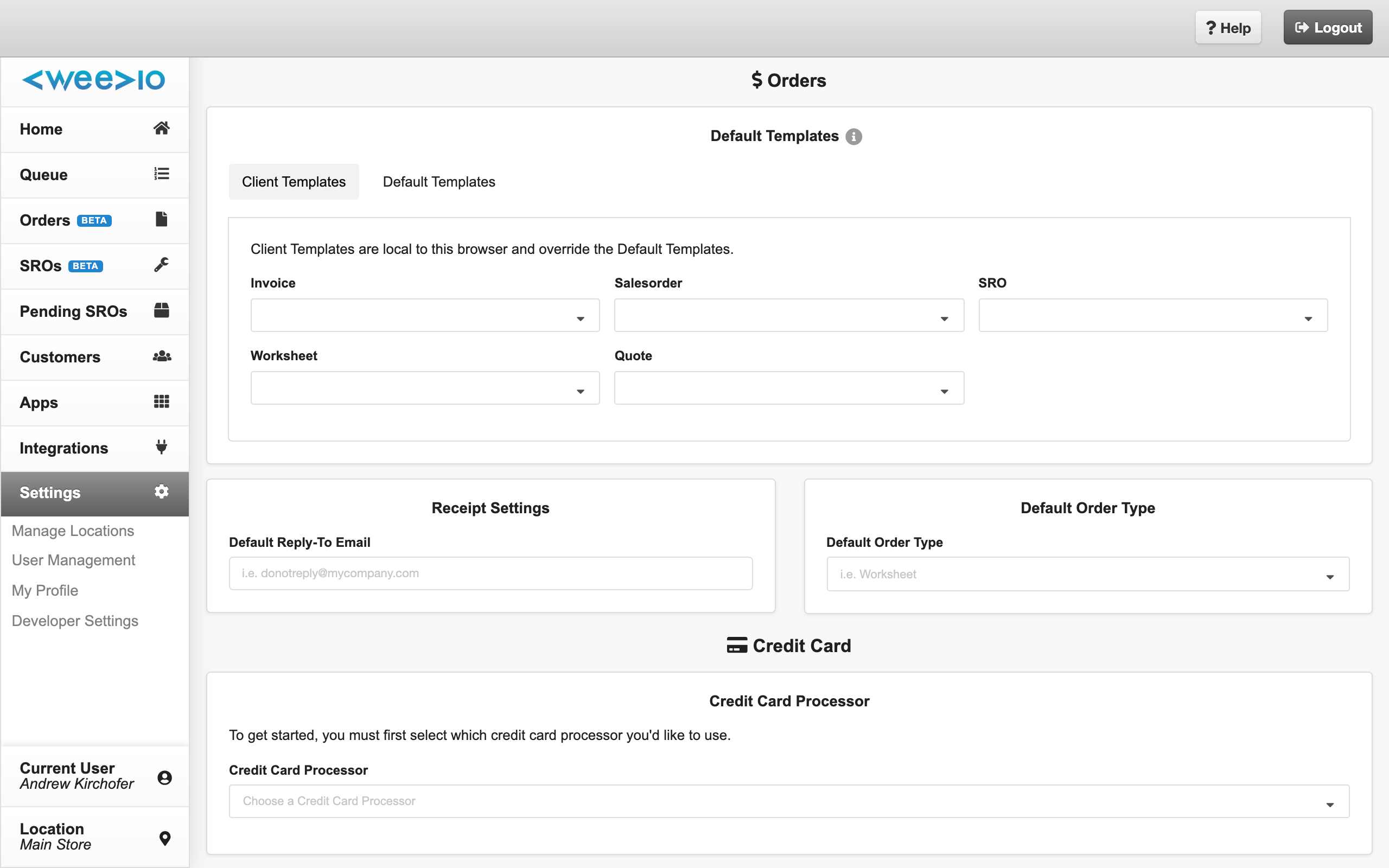
Task: Switch to the Client Templates tab
Action: (x=294, y=182)
